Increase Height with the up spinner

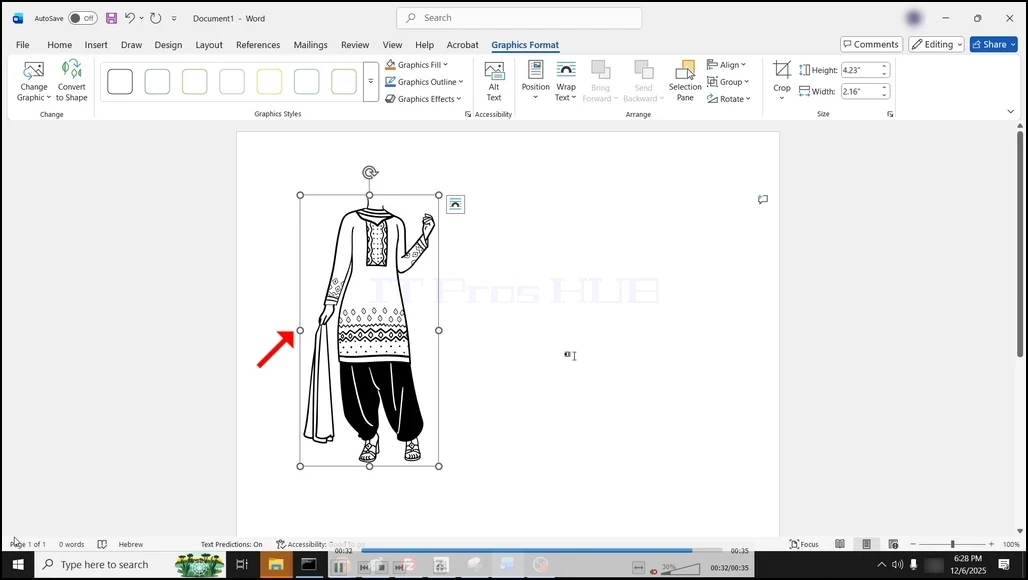tap(884, 66)
